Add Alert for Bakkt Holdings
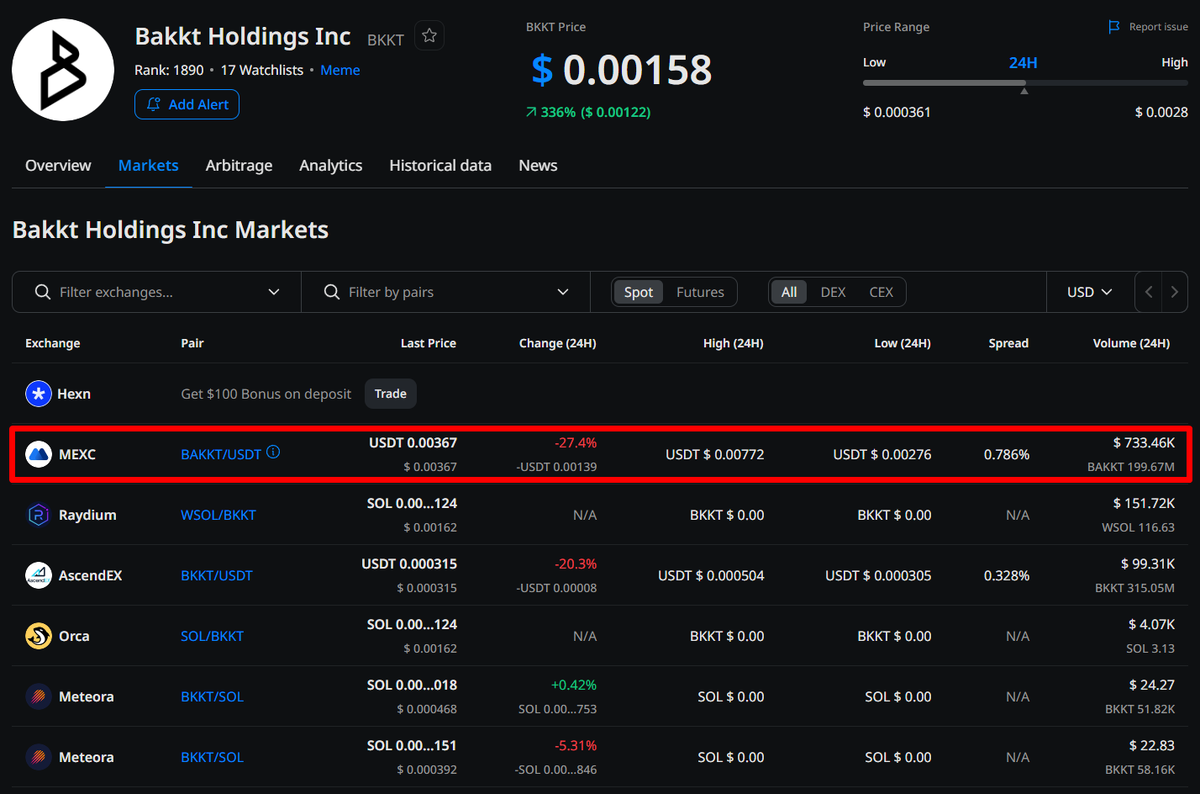Viewport: 1200px width, 794px height. (187, 104)
